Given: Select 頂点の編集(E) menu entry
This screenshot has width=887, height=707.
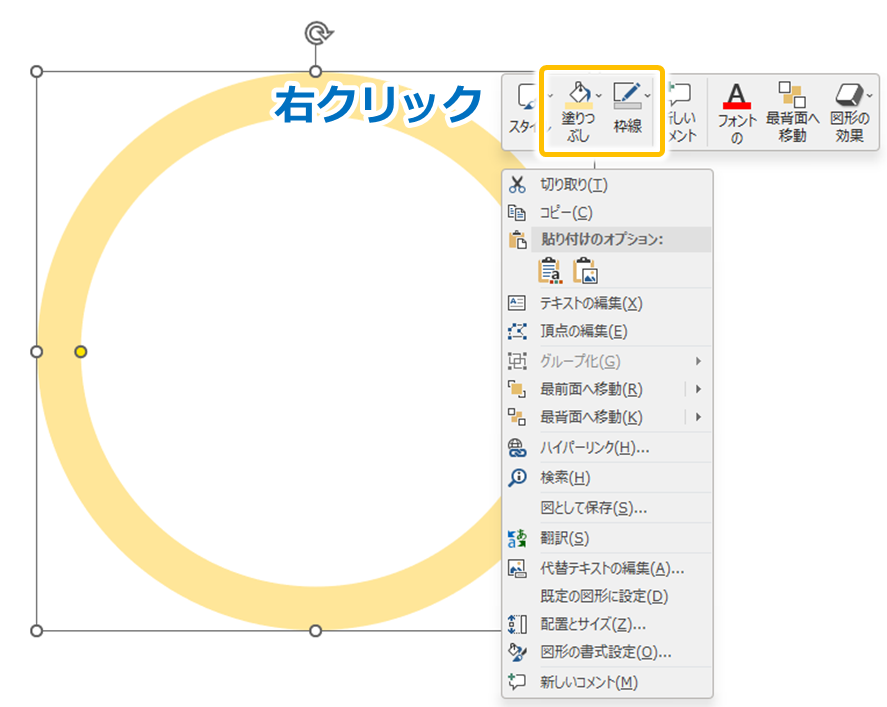Looking at the screenshot, I should point(584,331).
